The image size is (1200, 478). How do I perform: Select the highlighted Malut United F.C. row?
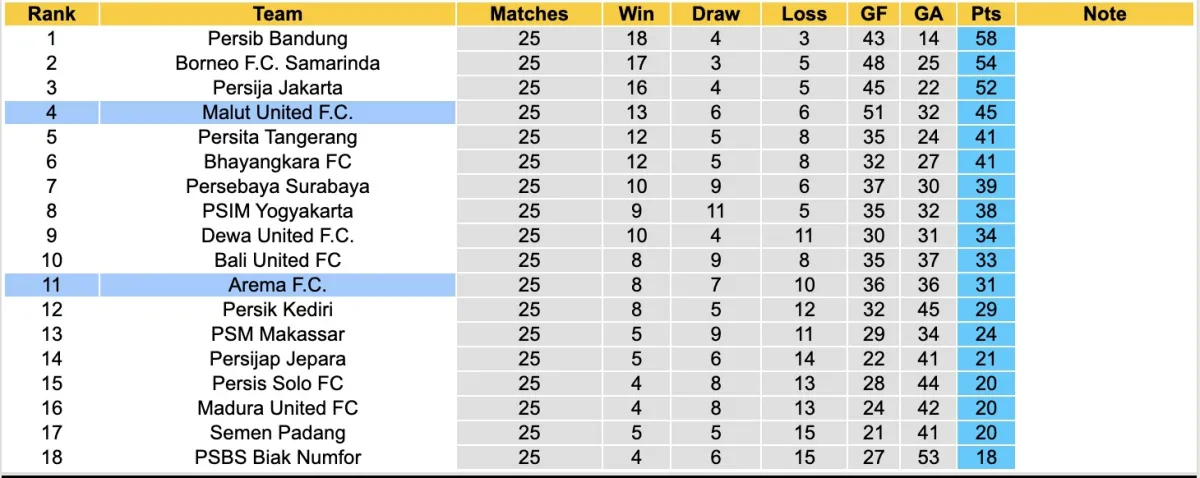click(x=277, y=113)
